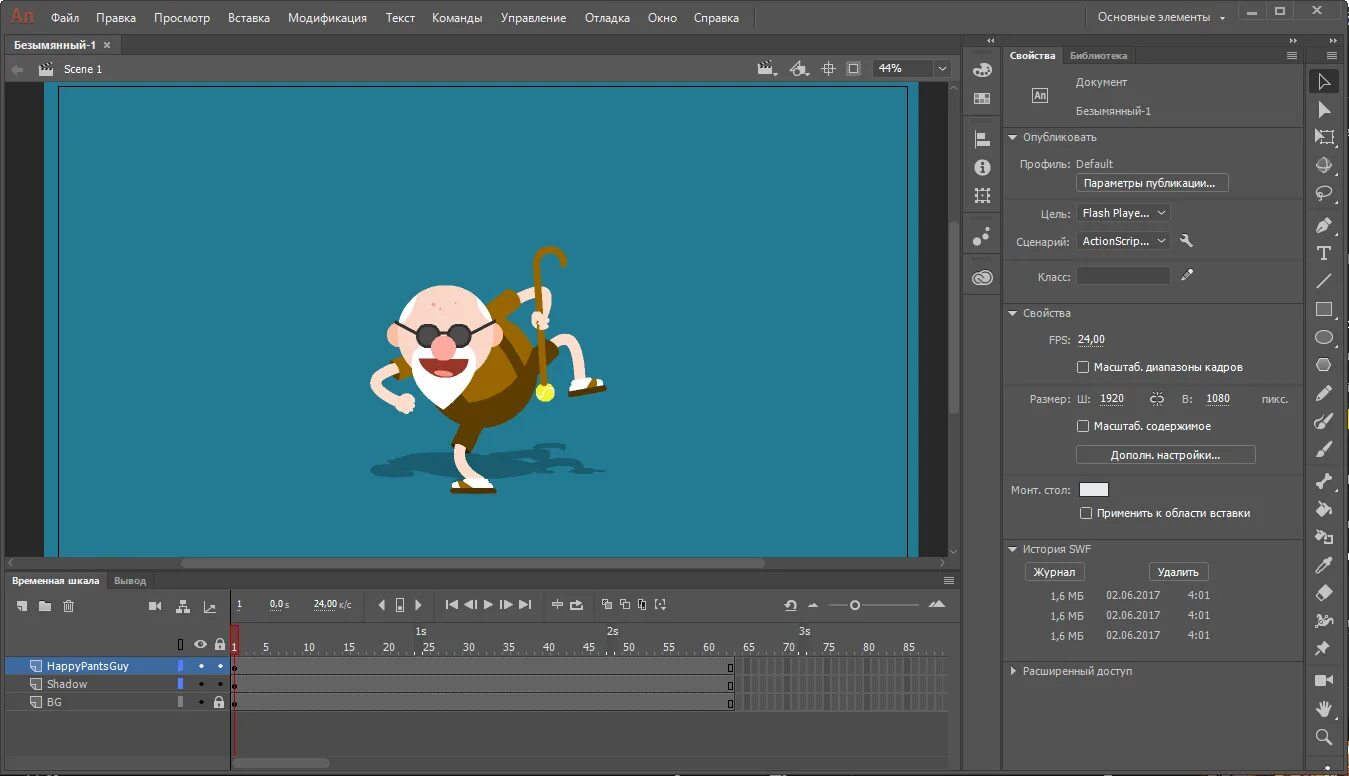The width and height of the screenshot is (1349, 776).
Task: Delete layer with trash icon
Action: [x=69, y=606]
